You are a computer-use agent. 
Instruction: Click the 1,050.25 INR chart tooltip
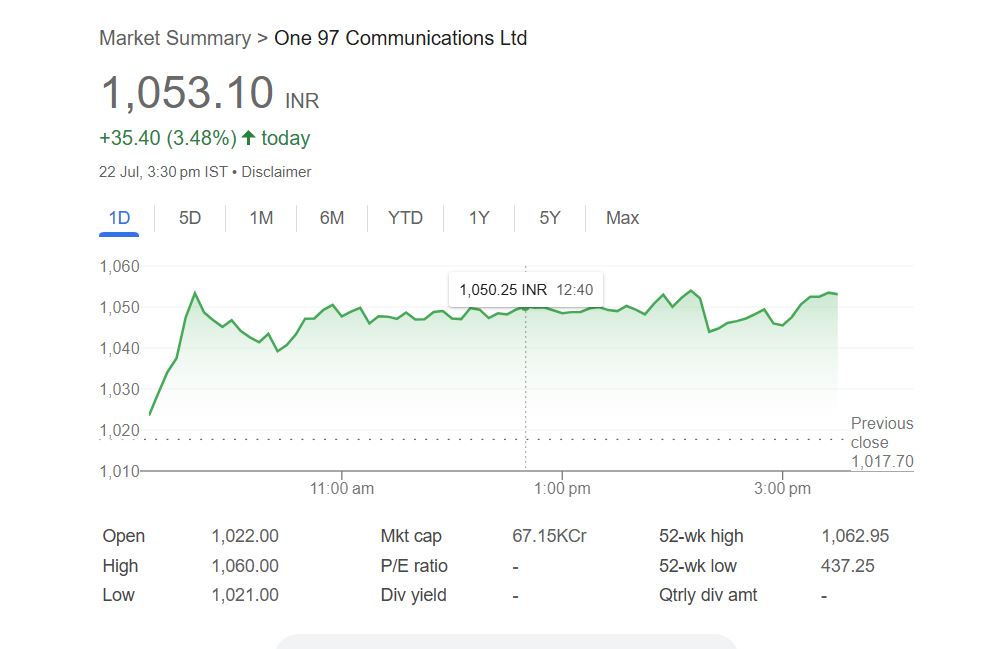click(x=526, y=290)
